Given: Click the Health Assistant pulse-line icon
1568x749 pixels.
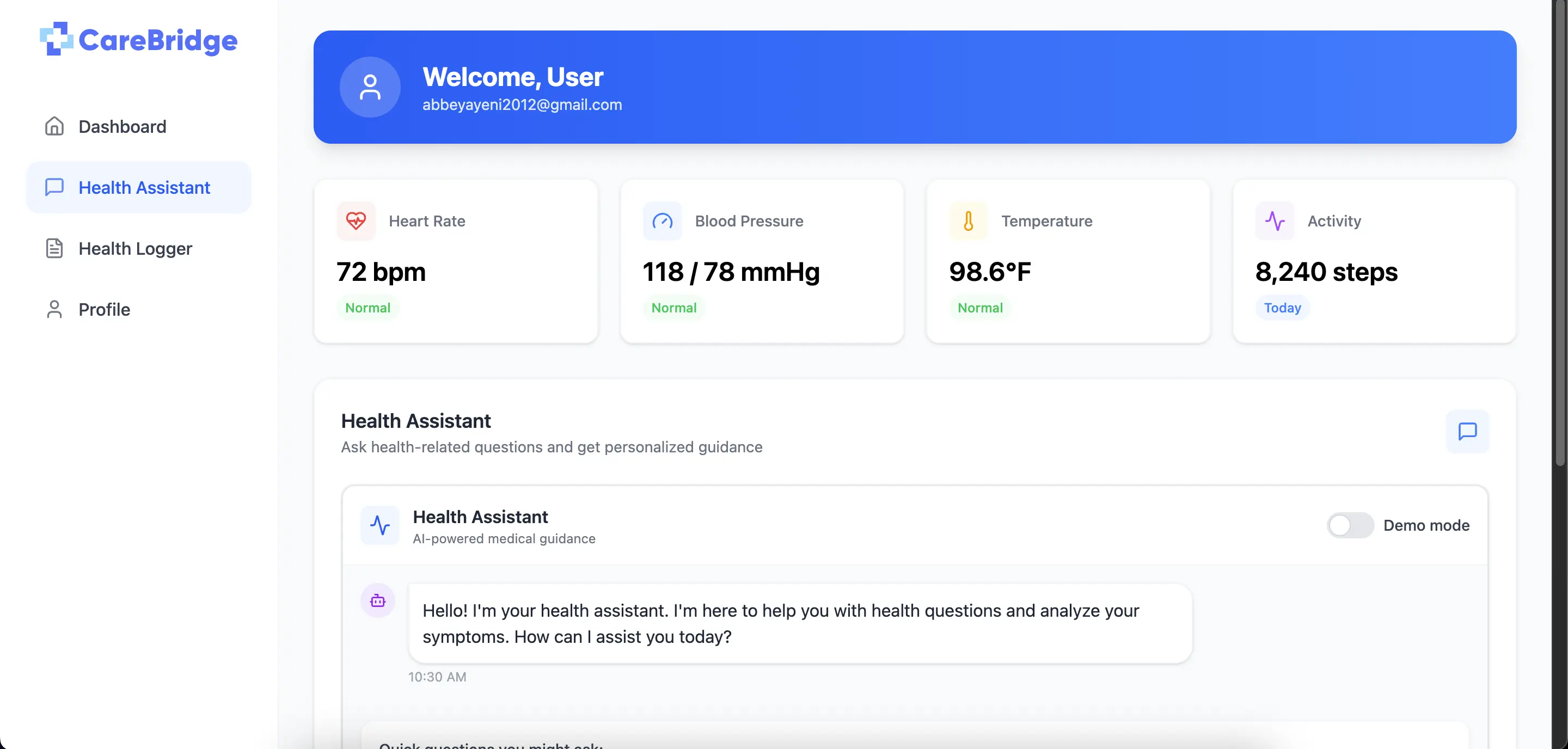Looking at the screenshot, I should click(x=380, y=525).
